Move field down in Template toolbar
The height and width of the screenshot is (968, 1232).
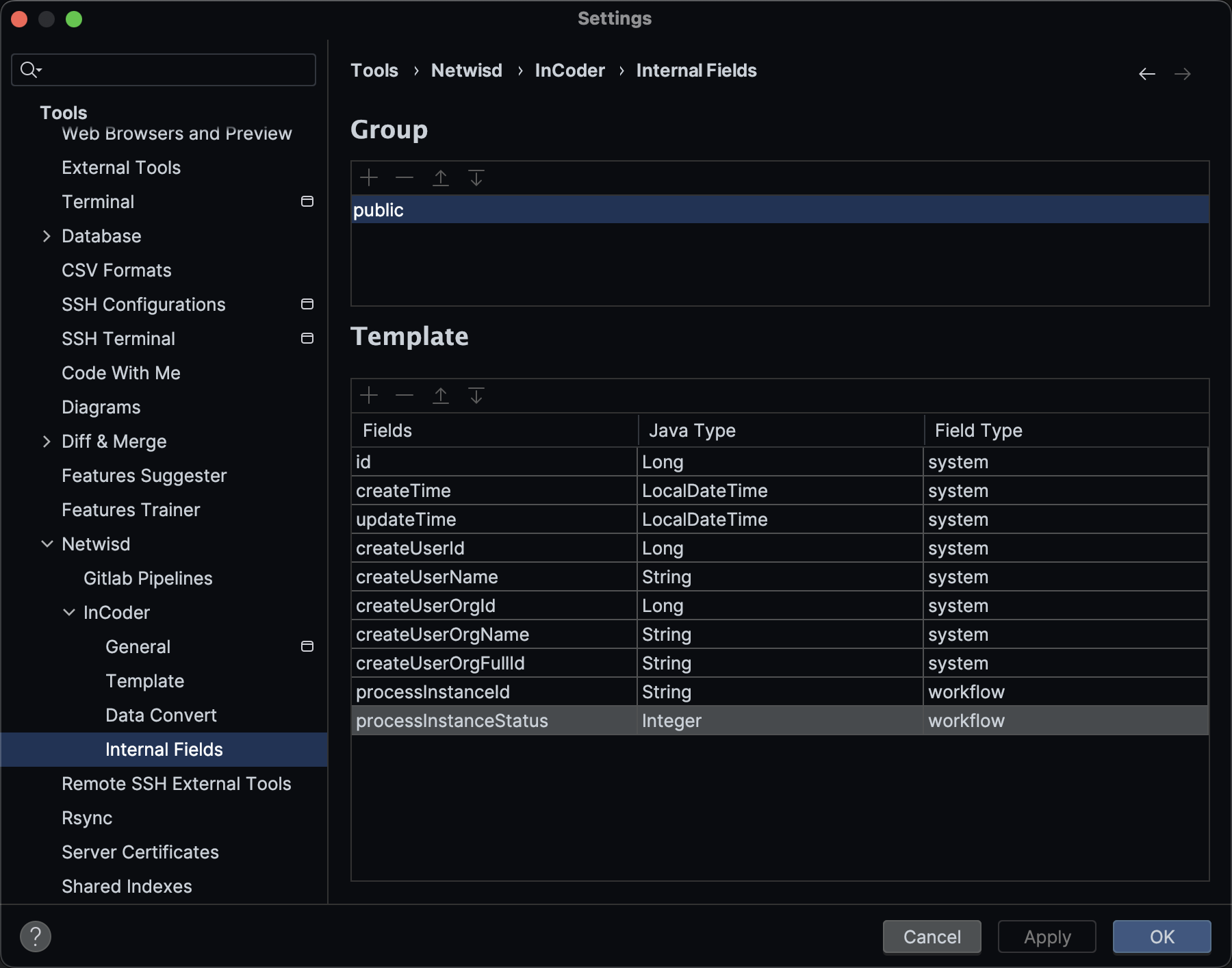[x=476, y=396]
